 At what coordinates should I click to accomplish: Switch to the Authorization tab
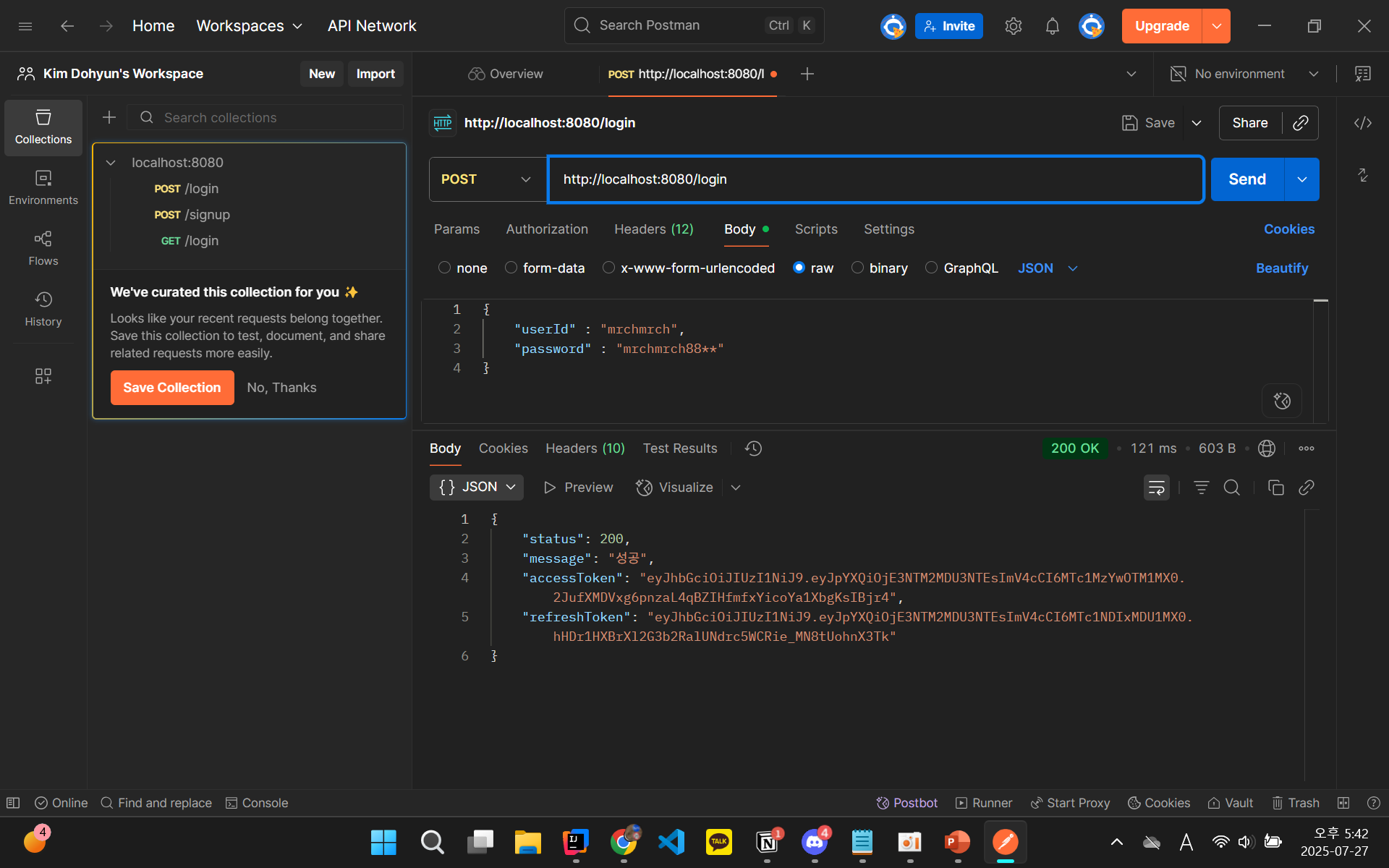(x=546, y=229)
